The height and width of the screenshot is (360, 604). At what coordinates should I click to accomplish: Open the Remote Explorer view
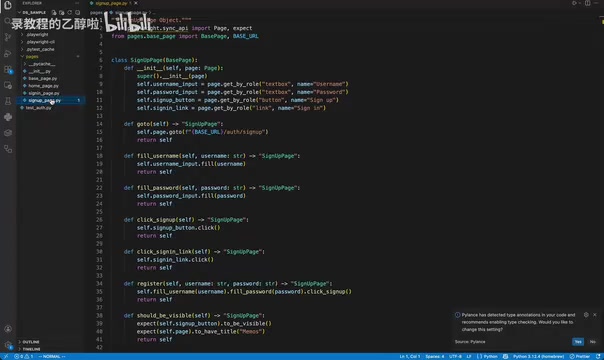pyautogui.click(x=8, y=85)
